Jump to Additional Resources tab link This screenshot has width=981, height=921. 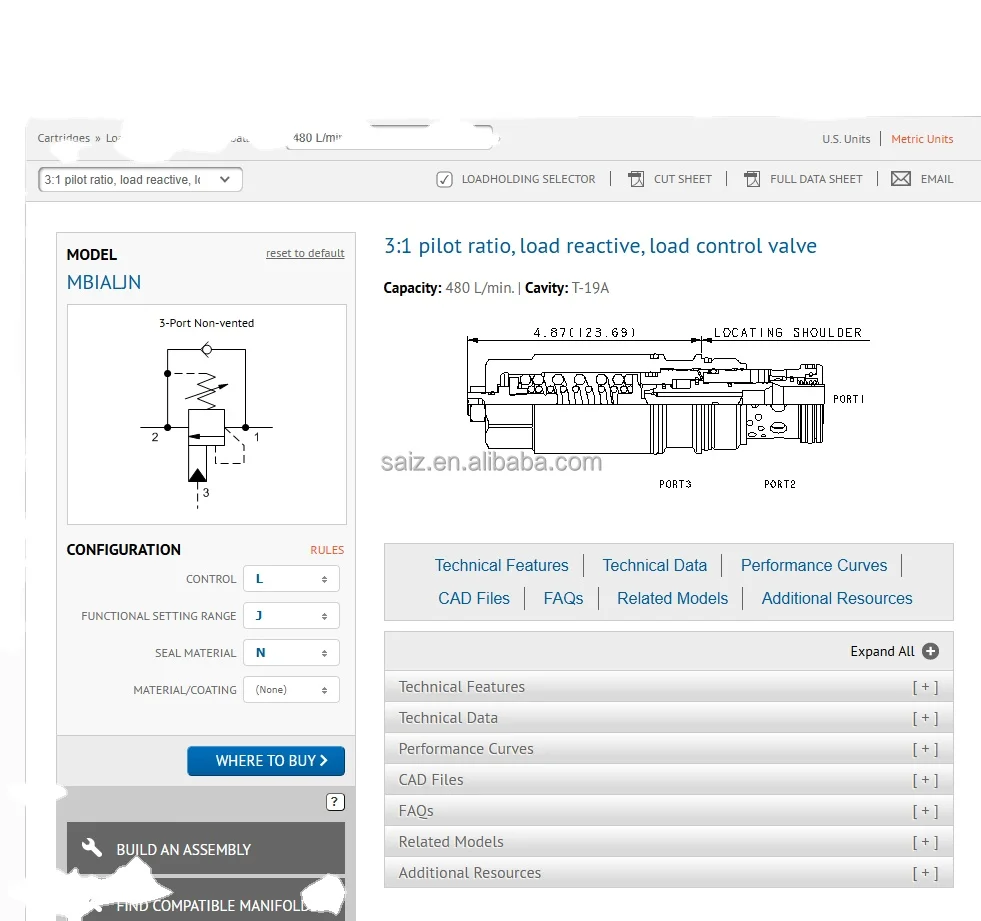pos(837,599)
